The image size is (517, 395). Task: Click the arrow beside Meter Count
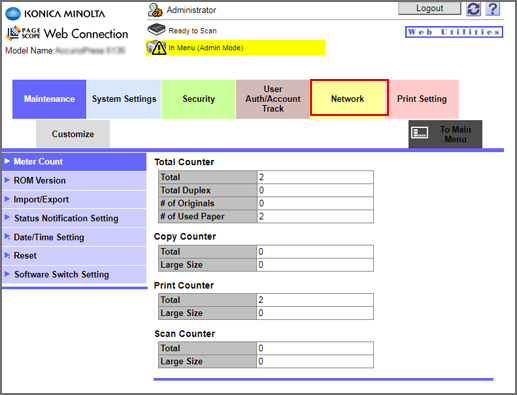pos(7,161)
